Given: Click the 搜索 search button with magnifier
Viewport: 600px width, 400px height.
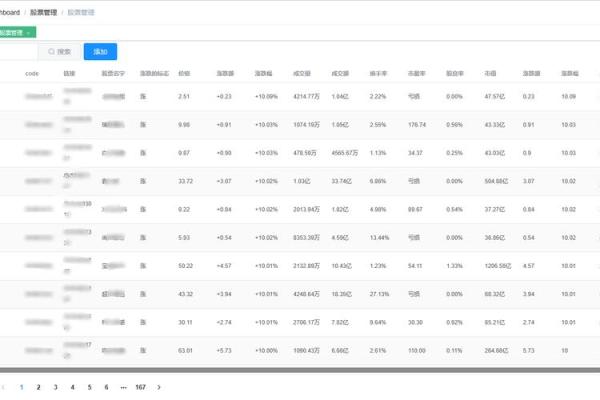Looking at the screenshot, I should point(60,52).
